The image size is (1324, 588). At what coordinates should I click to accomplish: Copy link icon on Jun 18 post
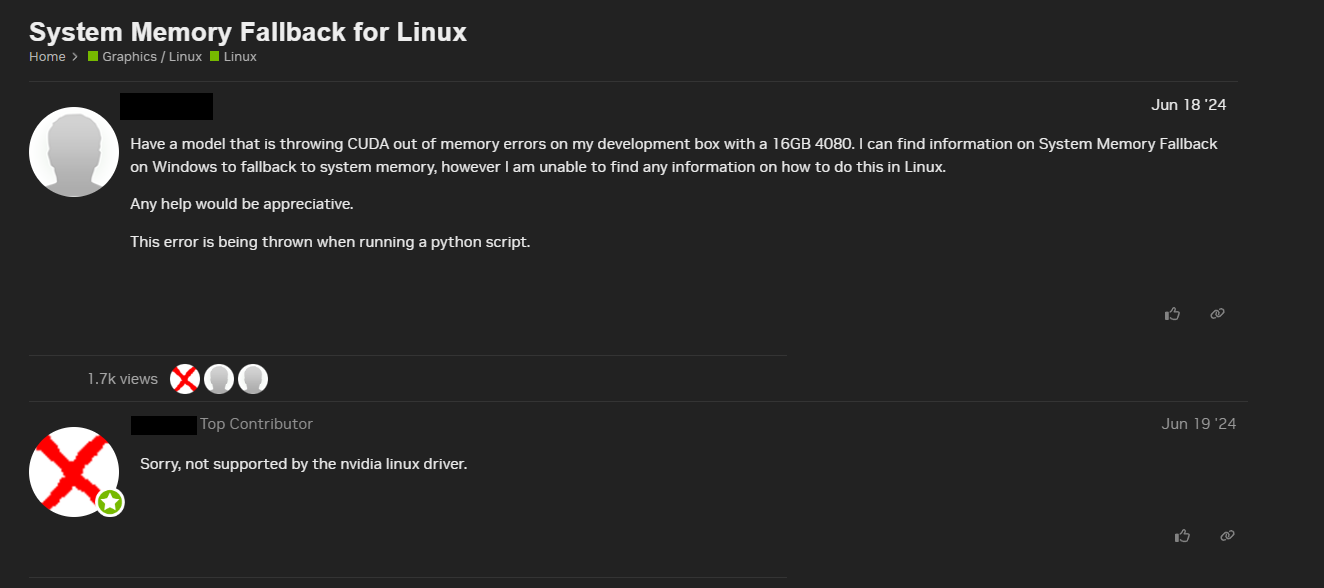[x=1217, y=314]
